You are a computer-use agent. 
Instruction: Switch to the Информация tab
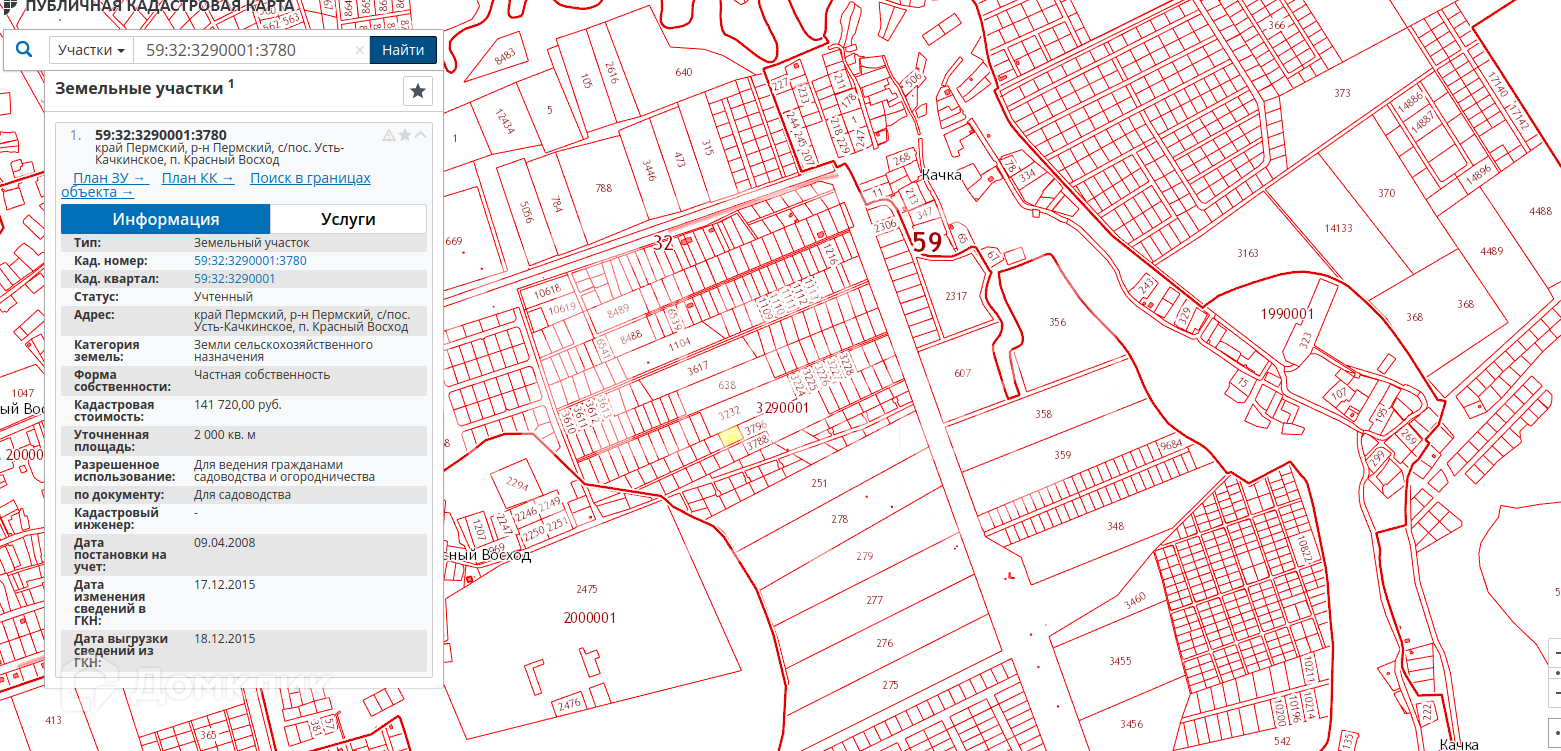[x=166, y=219]
